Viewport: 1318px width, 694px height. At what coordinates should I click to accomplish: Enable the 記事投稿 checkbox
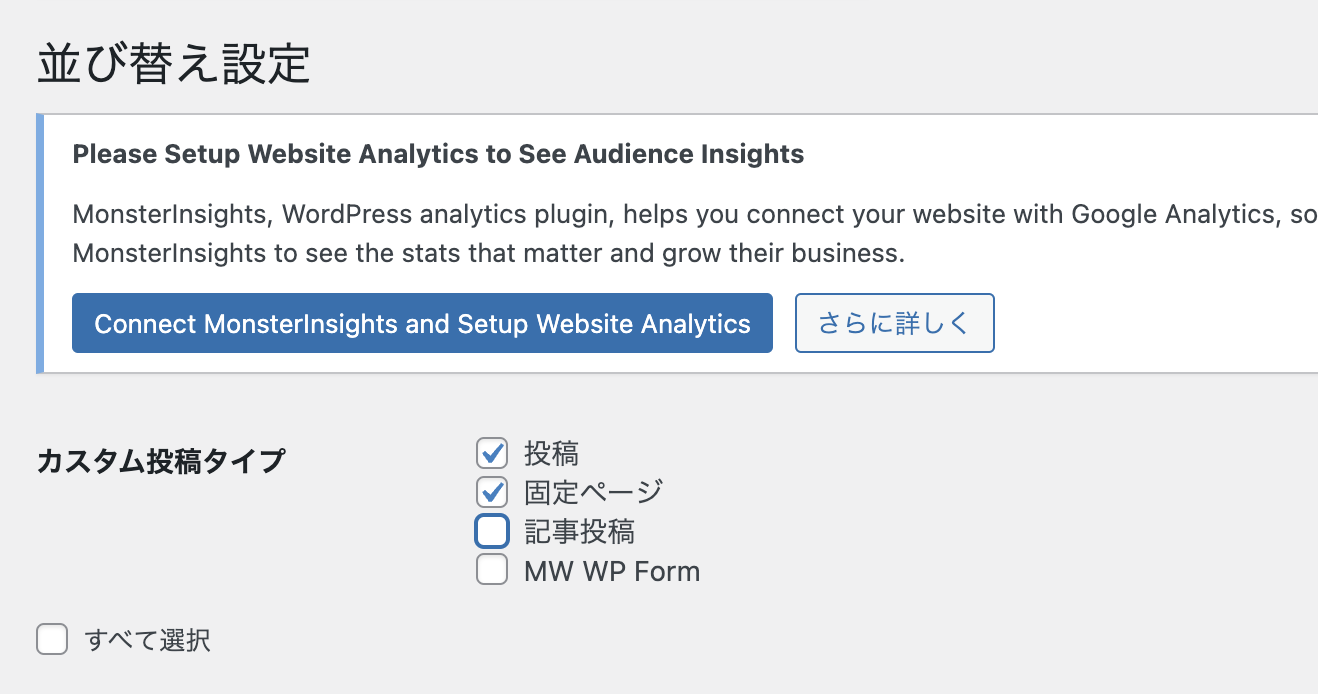[491, 531]
